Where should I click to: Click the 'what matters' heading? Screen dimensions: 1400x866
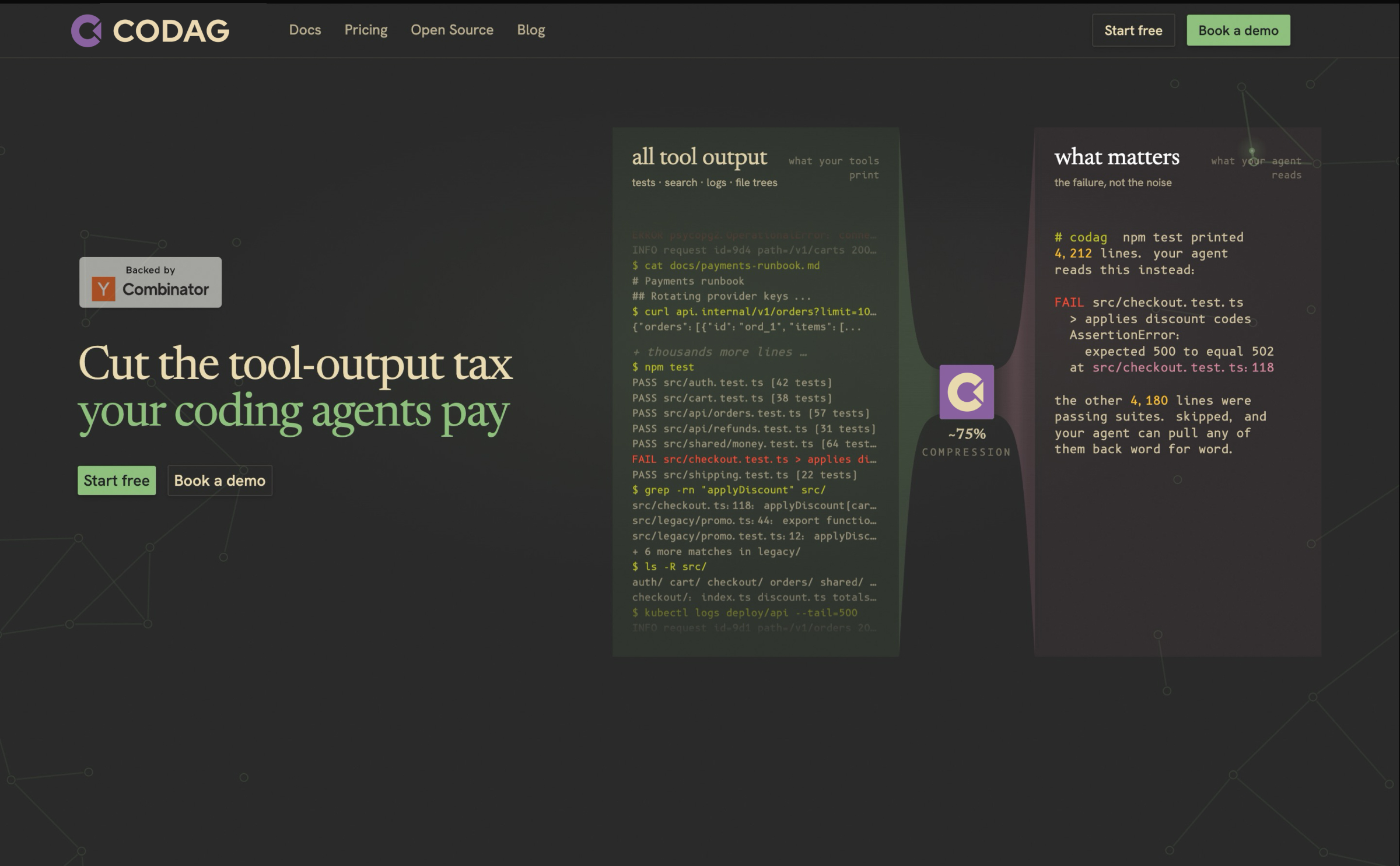pos(1116,157)
